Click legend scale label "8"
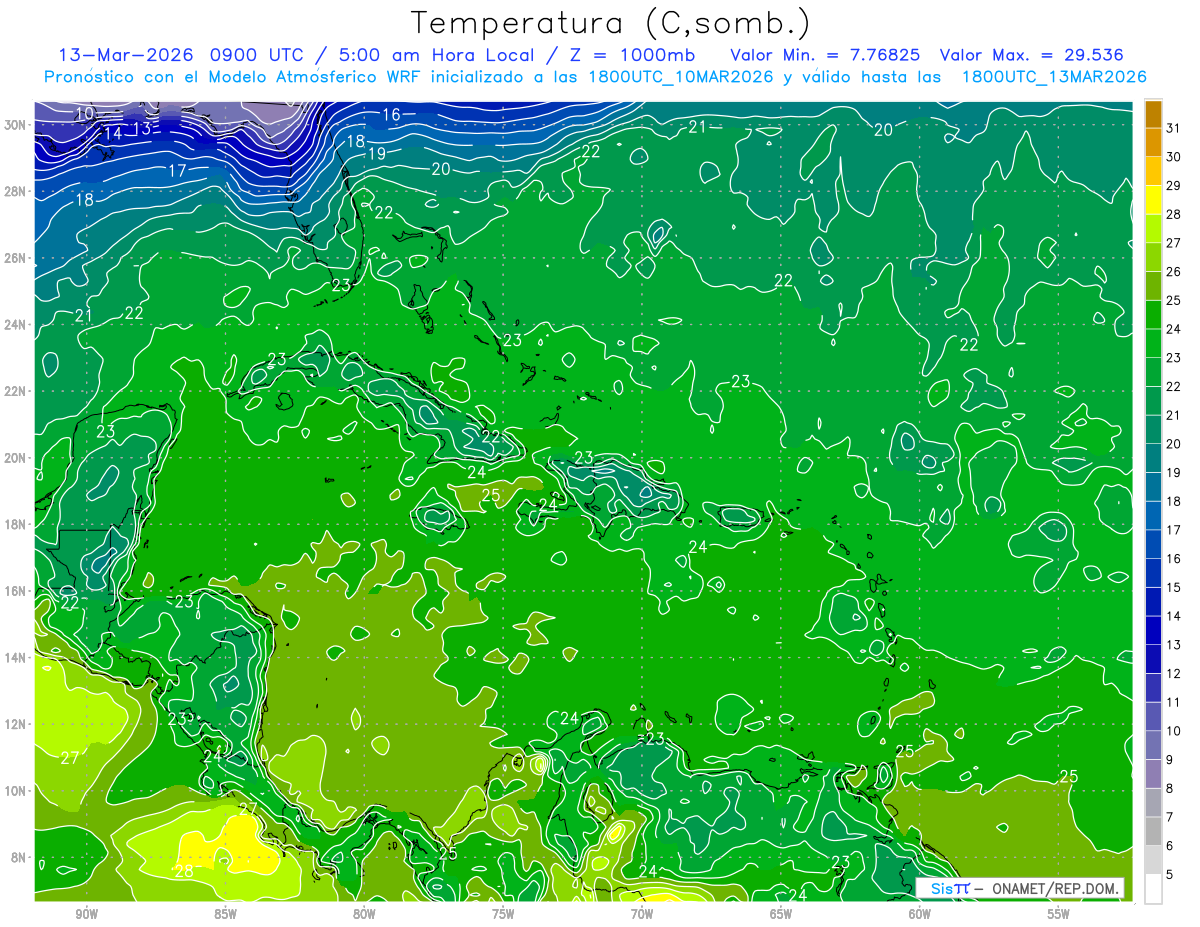The height and width of the screenshot is (927, 1200). [1170, 788]
